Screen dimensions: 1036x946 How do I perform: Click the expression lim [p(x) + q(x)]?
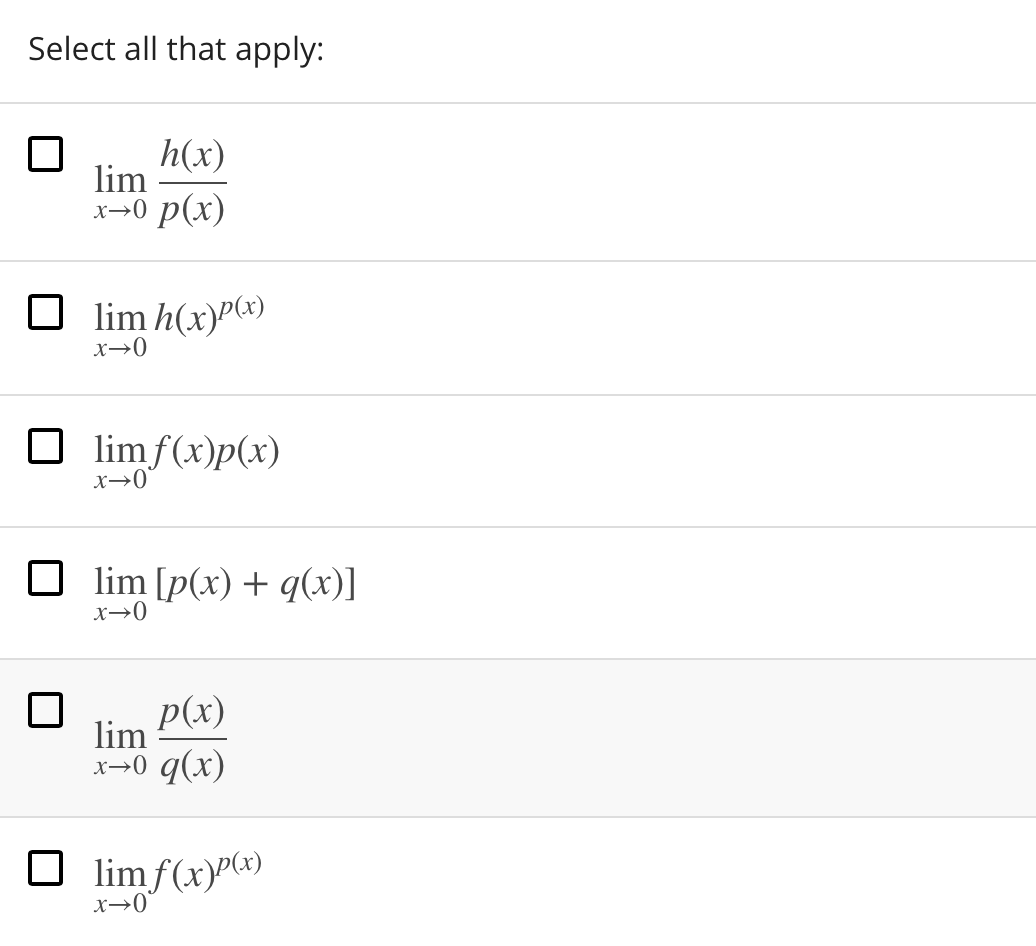pyautogui.click(x=225, y=585)
